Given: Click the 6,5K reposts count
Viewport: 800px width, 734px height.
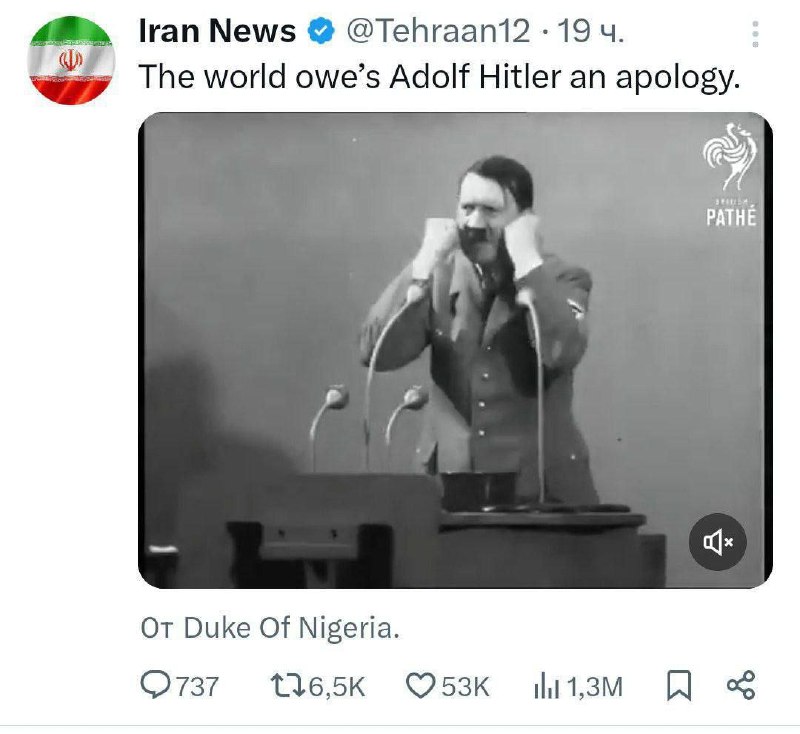Looking at the screenshot, I should pyautogui.click(x=333, y=686).
